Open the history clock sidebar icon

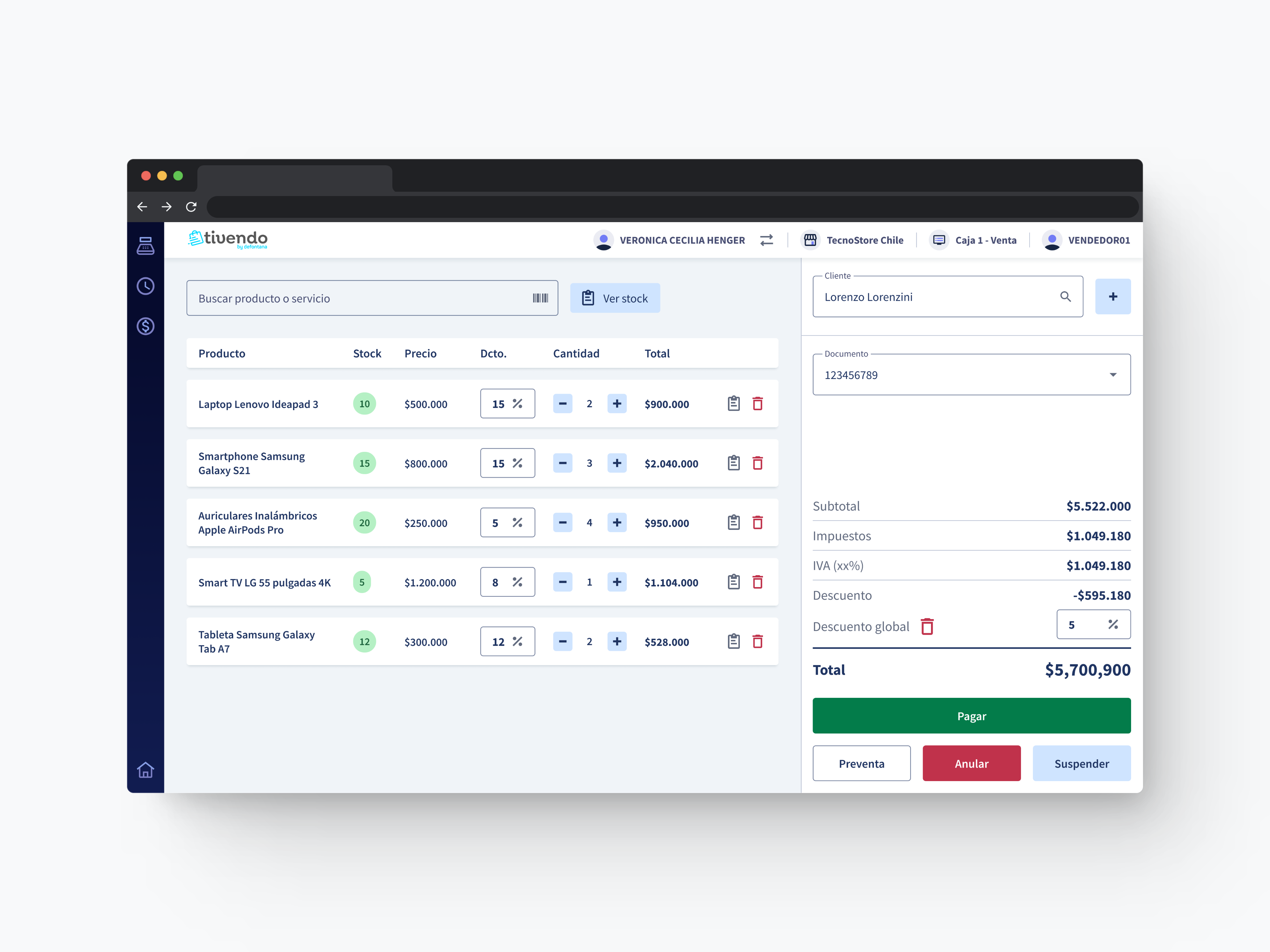tap(145, 286)
